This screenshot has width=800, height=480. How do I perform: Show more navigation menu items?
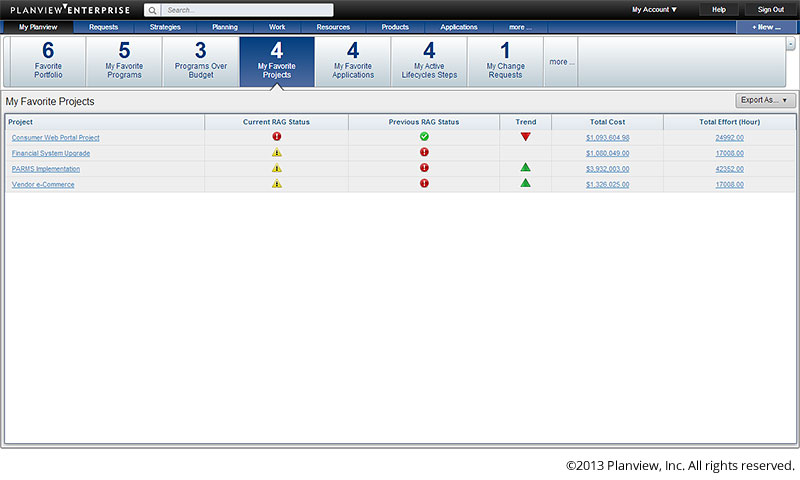520,27
